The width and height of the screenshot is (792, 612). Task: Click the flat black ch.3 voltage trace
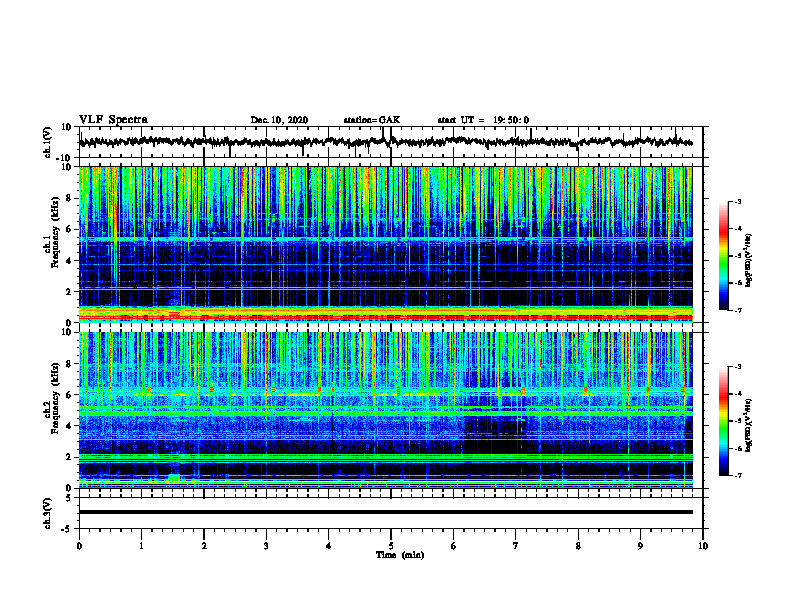[x=386, y=512]
